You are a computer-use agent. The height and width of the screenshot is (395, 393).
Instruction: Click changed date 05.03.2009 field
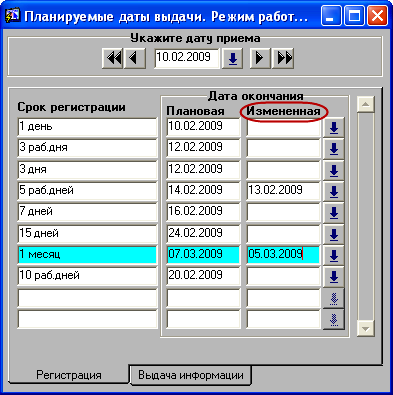click(x=283, y=255)
